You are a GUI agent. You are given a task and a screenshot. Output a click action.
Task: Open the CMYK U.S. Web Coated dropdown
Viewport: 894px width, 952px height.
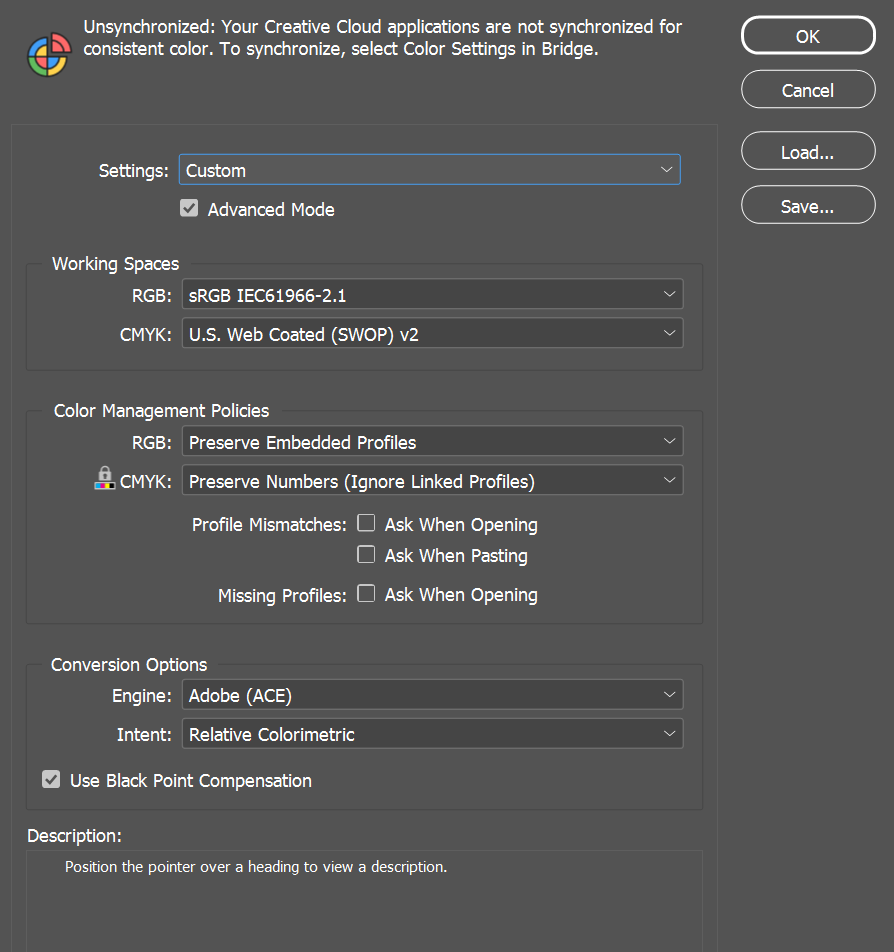(432, 333)
